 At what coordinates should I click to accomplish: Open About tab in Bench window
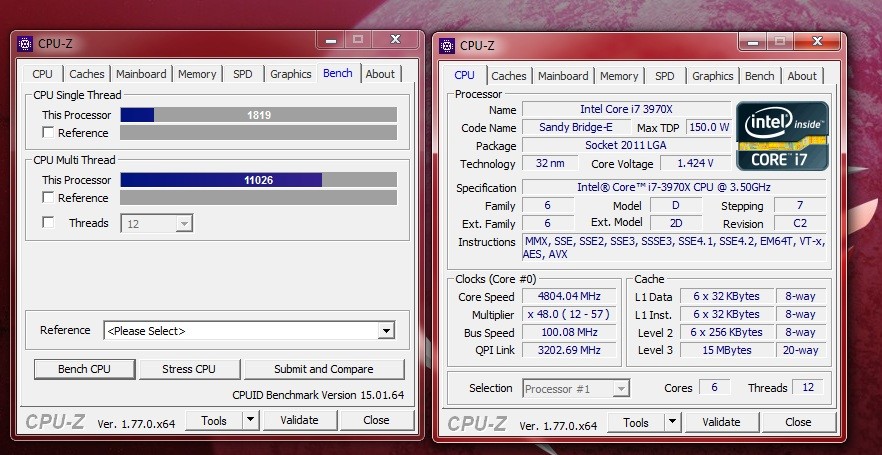[x=380, y=74]
